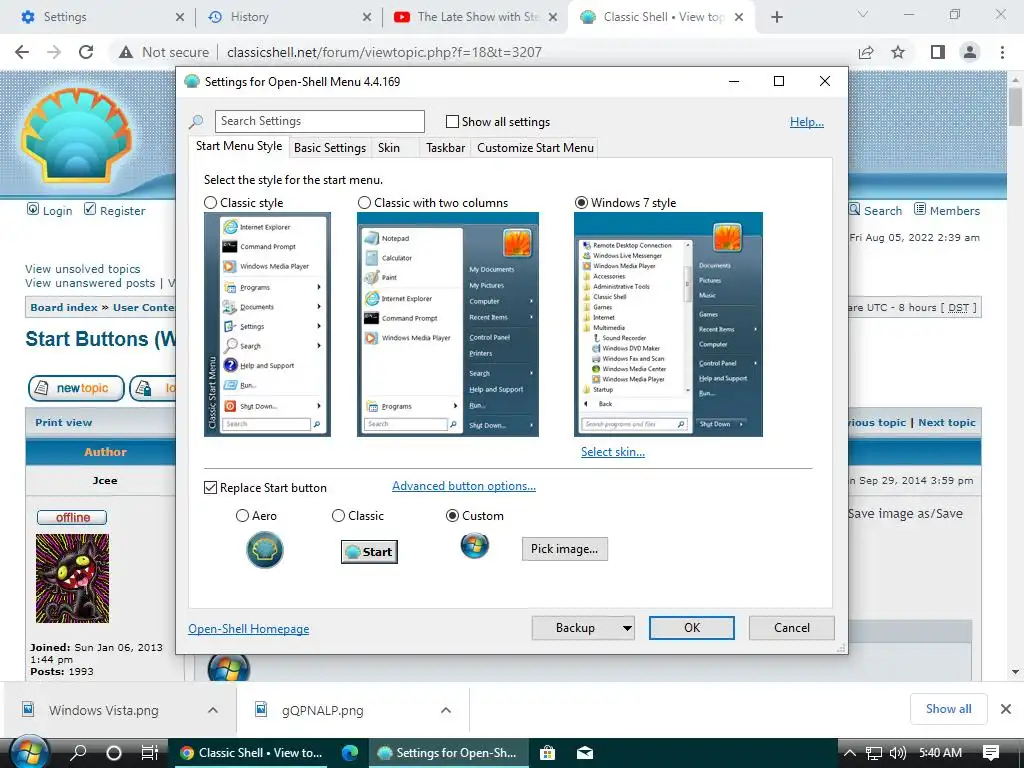The height and width of the screenshot is (768, 1024).
Task: Open the notification center icon
Action: tap(991, 752)
